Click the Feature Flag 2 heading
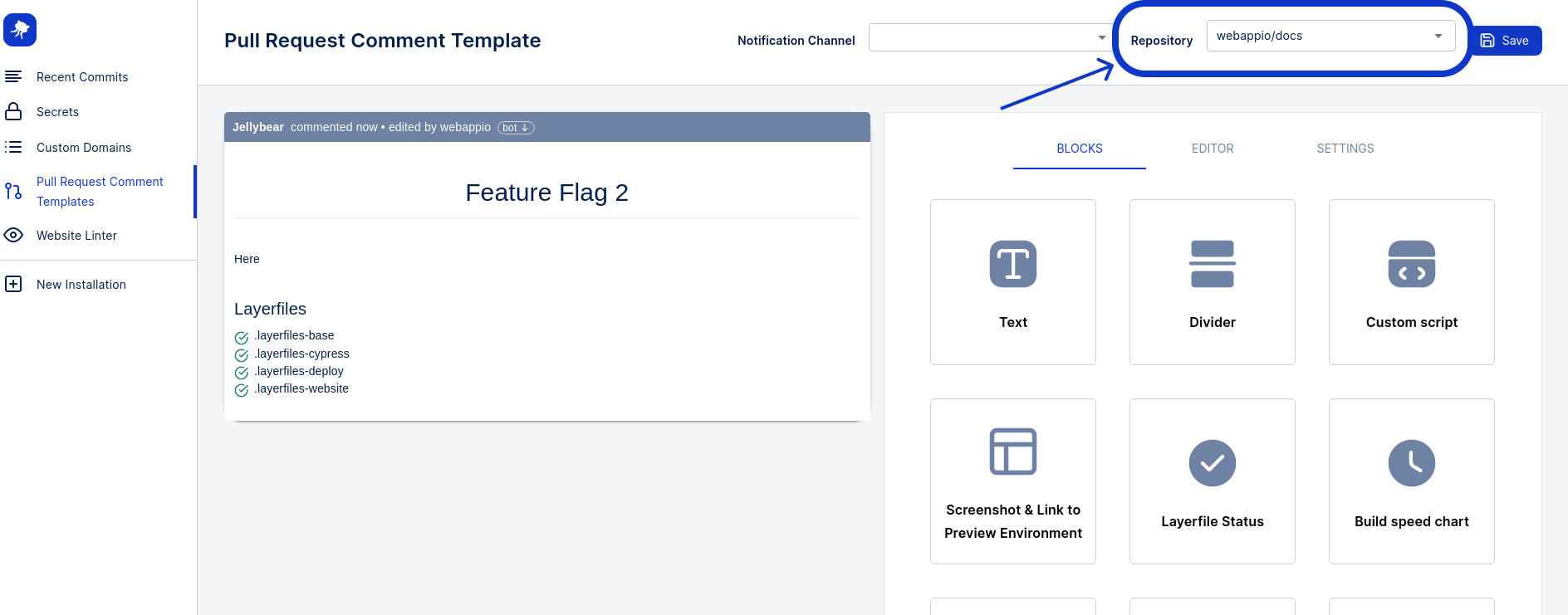This screenshot has height=615, width=1568. point(546,193)
